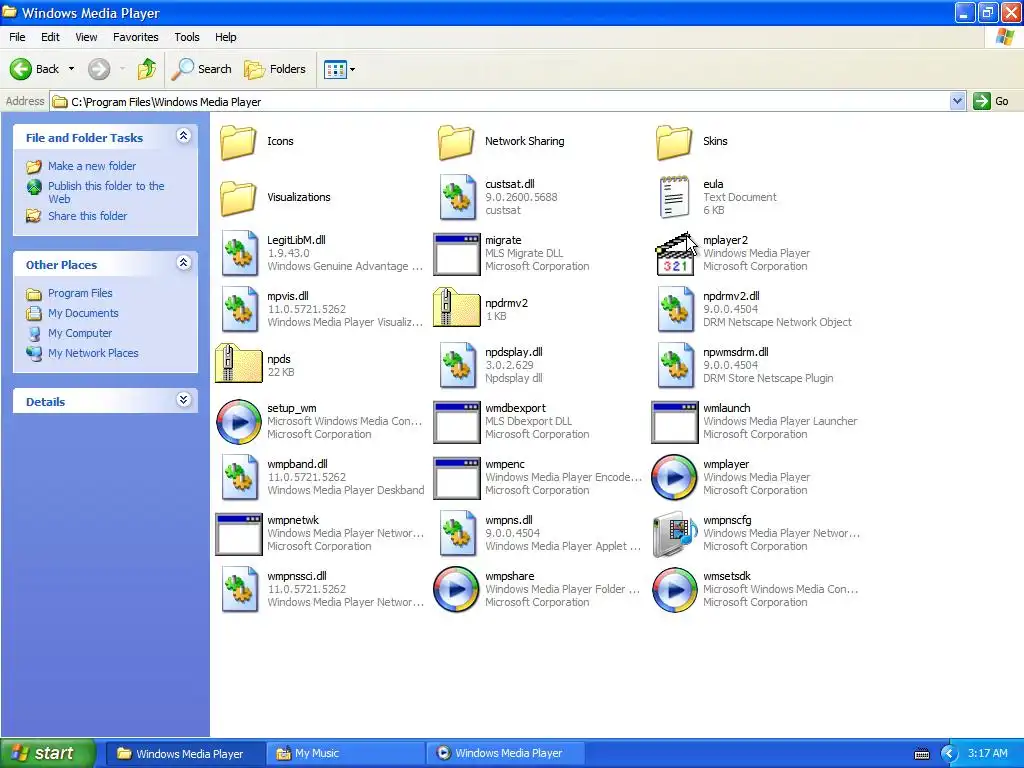Go to Program Files in Other Places
This screenshot has height=768, width=1024.
coord(80,293)
